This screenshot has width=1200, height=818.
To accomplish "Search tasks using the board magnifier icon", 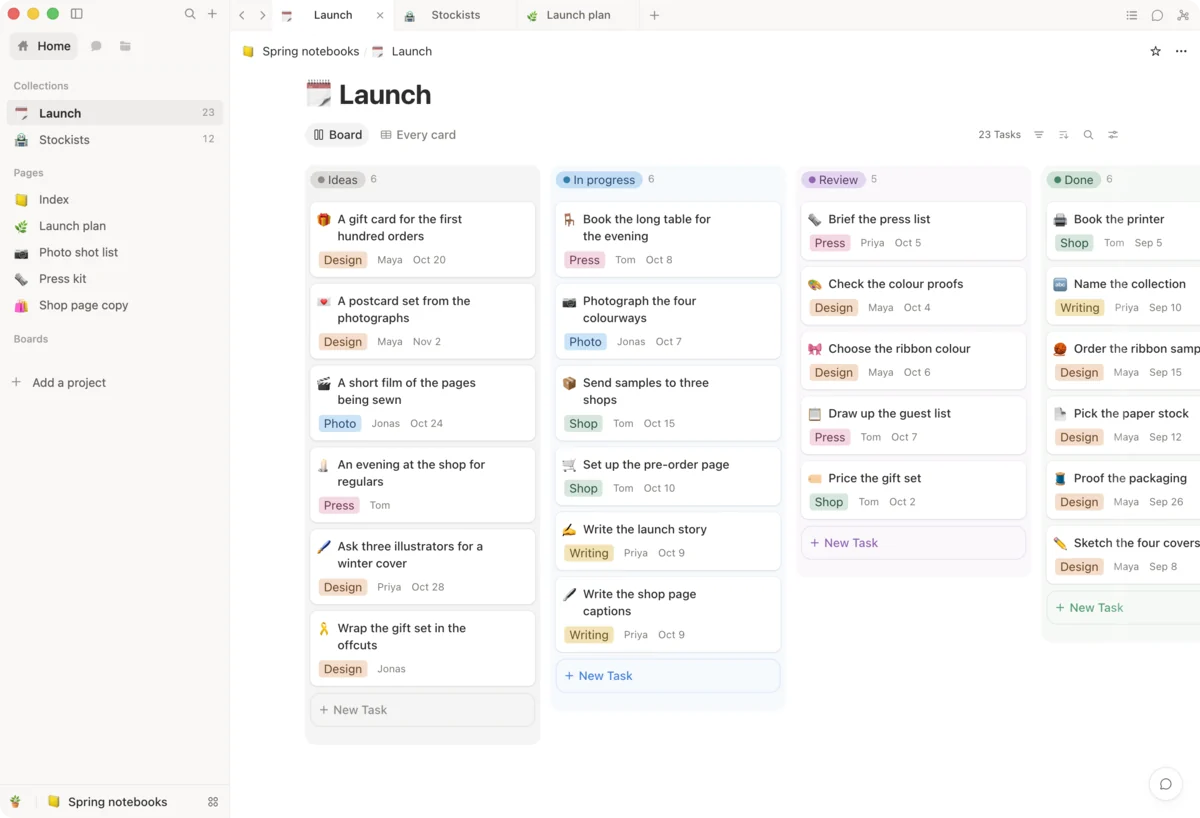I will [1088, 135].
